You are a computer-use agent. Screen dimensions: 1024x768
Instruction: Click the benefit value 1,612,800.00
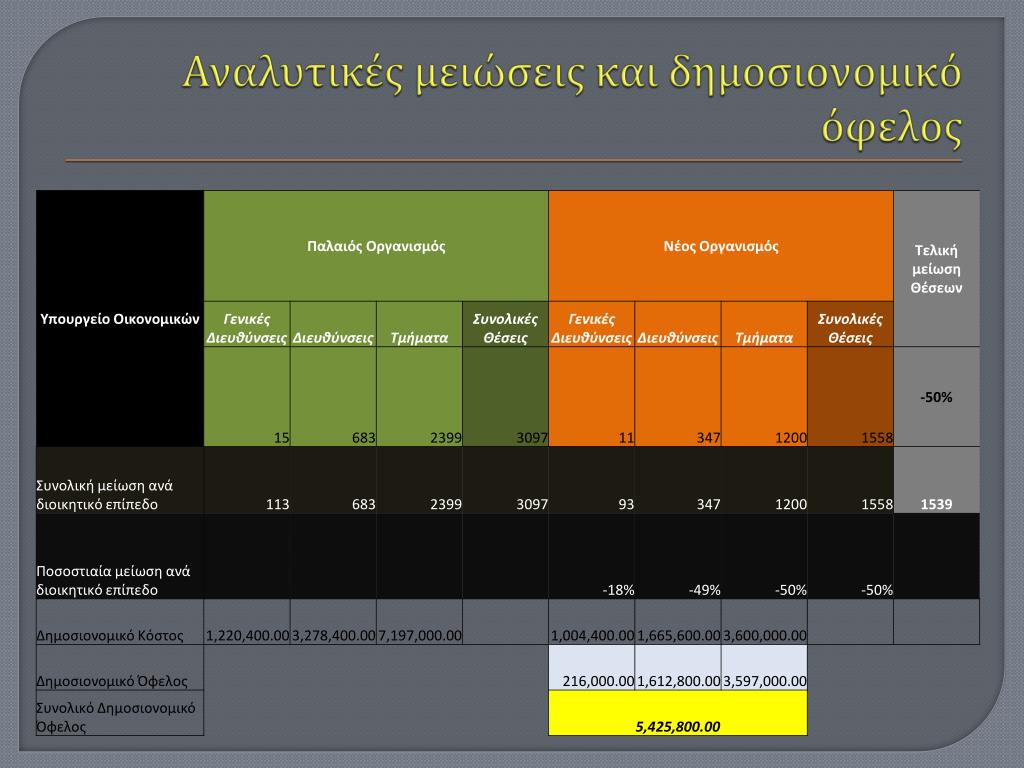click(x=679, y=681)
